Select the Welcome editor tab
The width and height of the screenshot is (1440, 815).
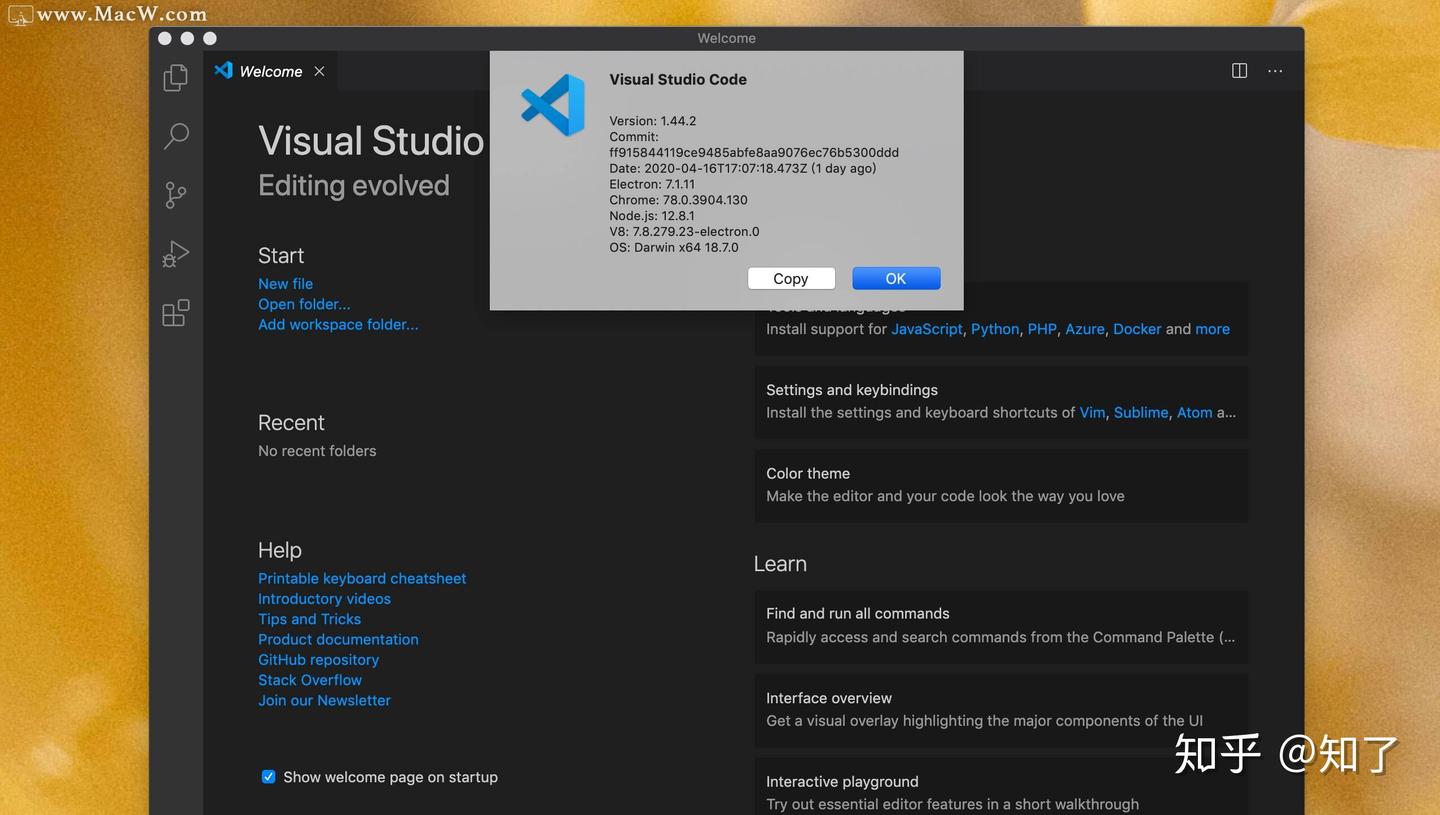pyautogui.click(x=270, y=71)
